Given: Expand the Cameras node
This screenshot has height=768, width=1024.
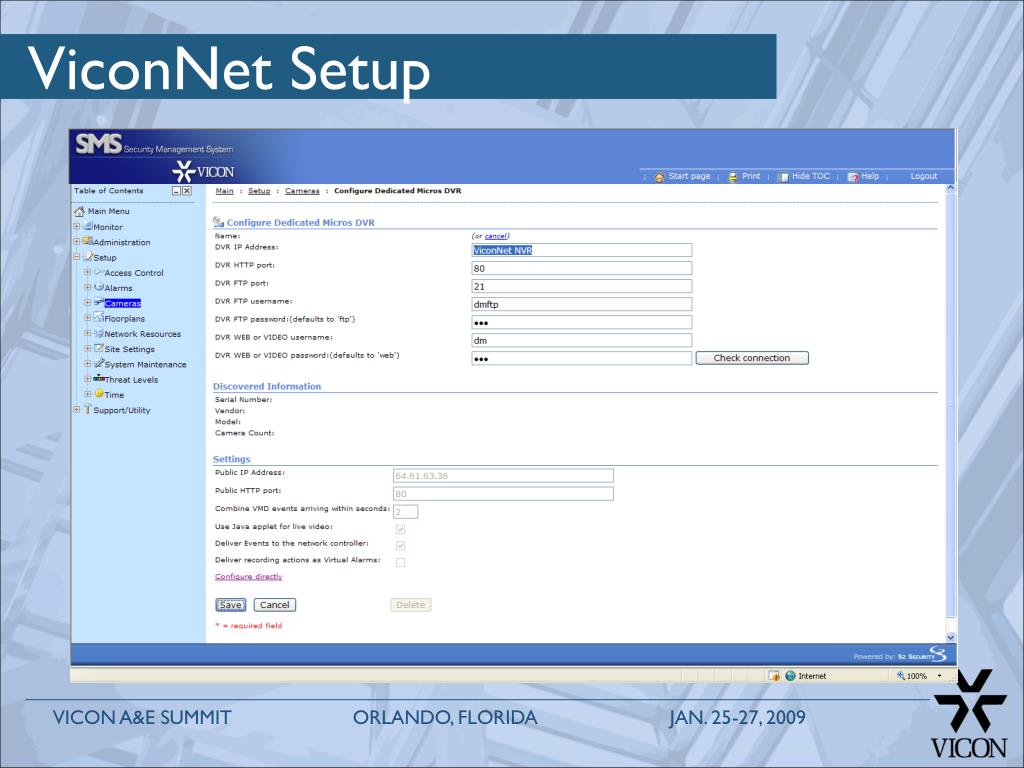Looking at the screenshot, I should pyautogui.click(x=88, y=302).
